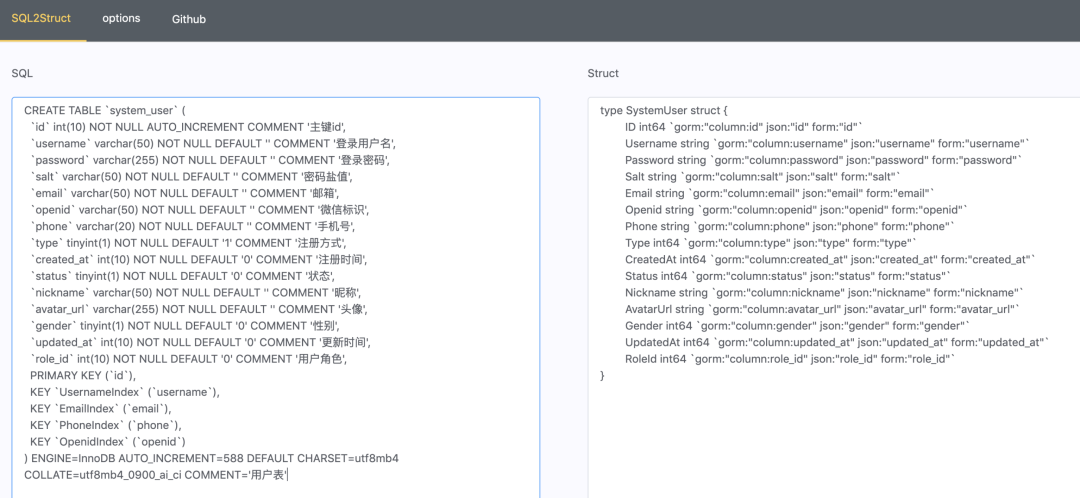Click the `id` int(10) AUTO_INCREMENT column line
The image size is (1080, 498).
189,127
